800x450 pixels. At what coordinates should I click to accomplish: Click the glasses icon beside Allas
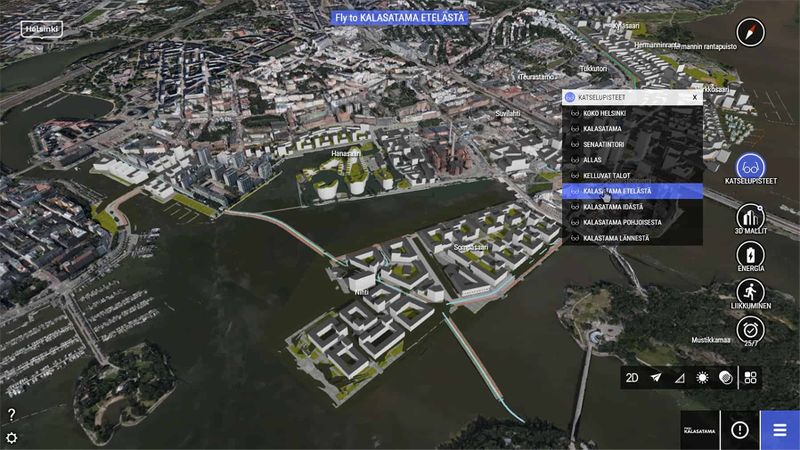[x=574, y=160]
